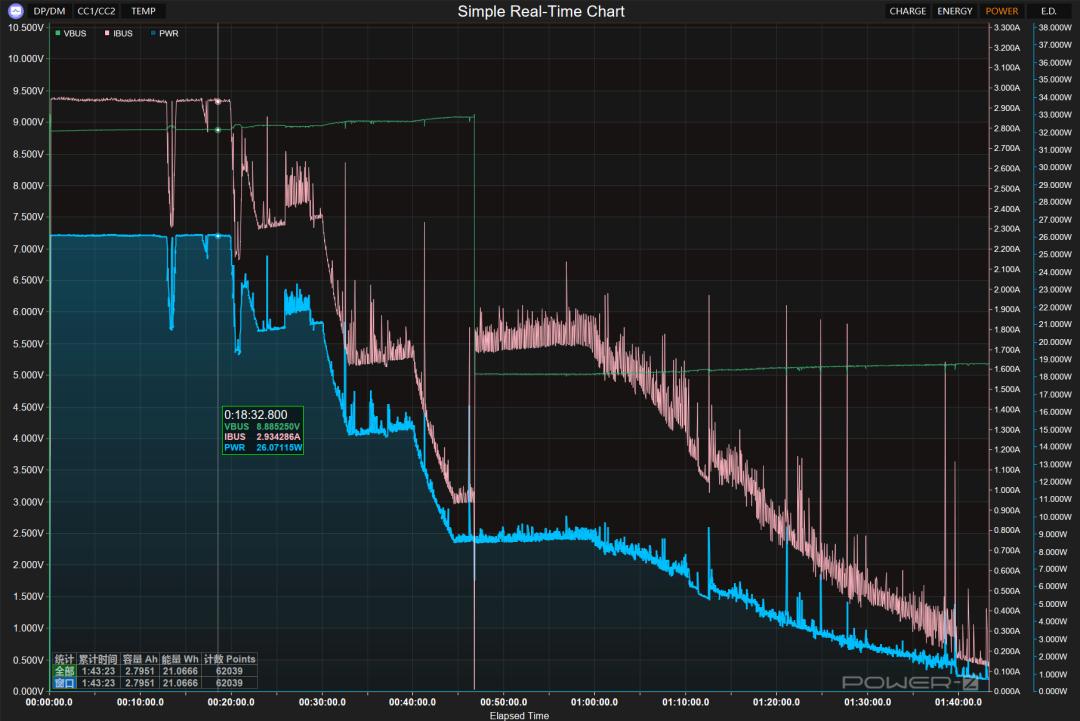
Task: Click the ENERGY button
Action: point(954,11)
